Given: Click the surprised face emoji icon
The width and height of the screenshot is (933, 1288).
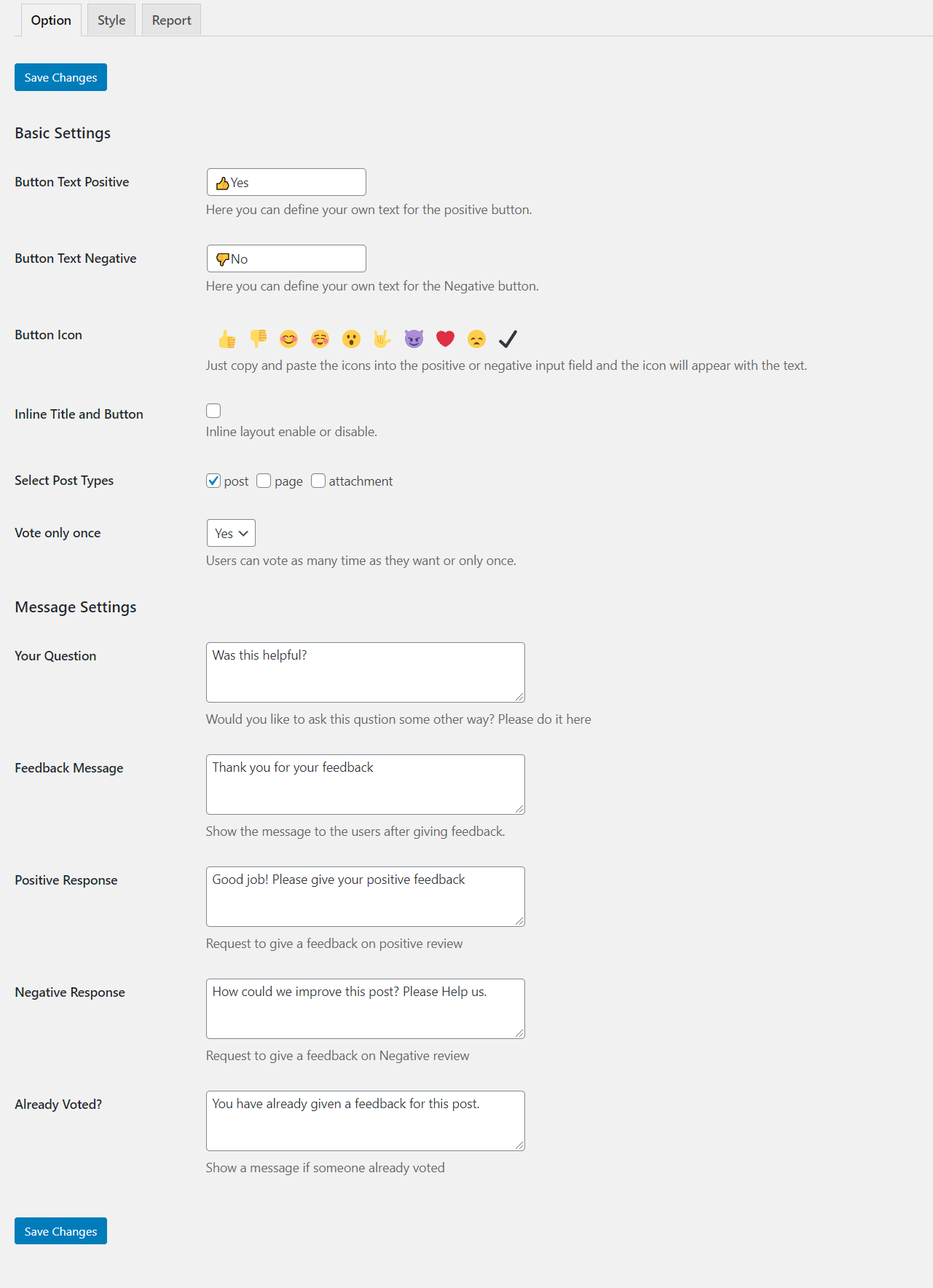Looking at the screenshot, I should (x=351, y=339).
